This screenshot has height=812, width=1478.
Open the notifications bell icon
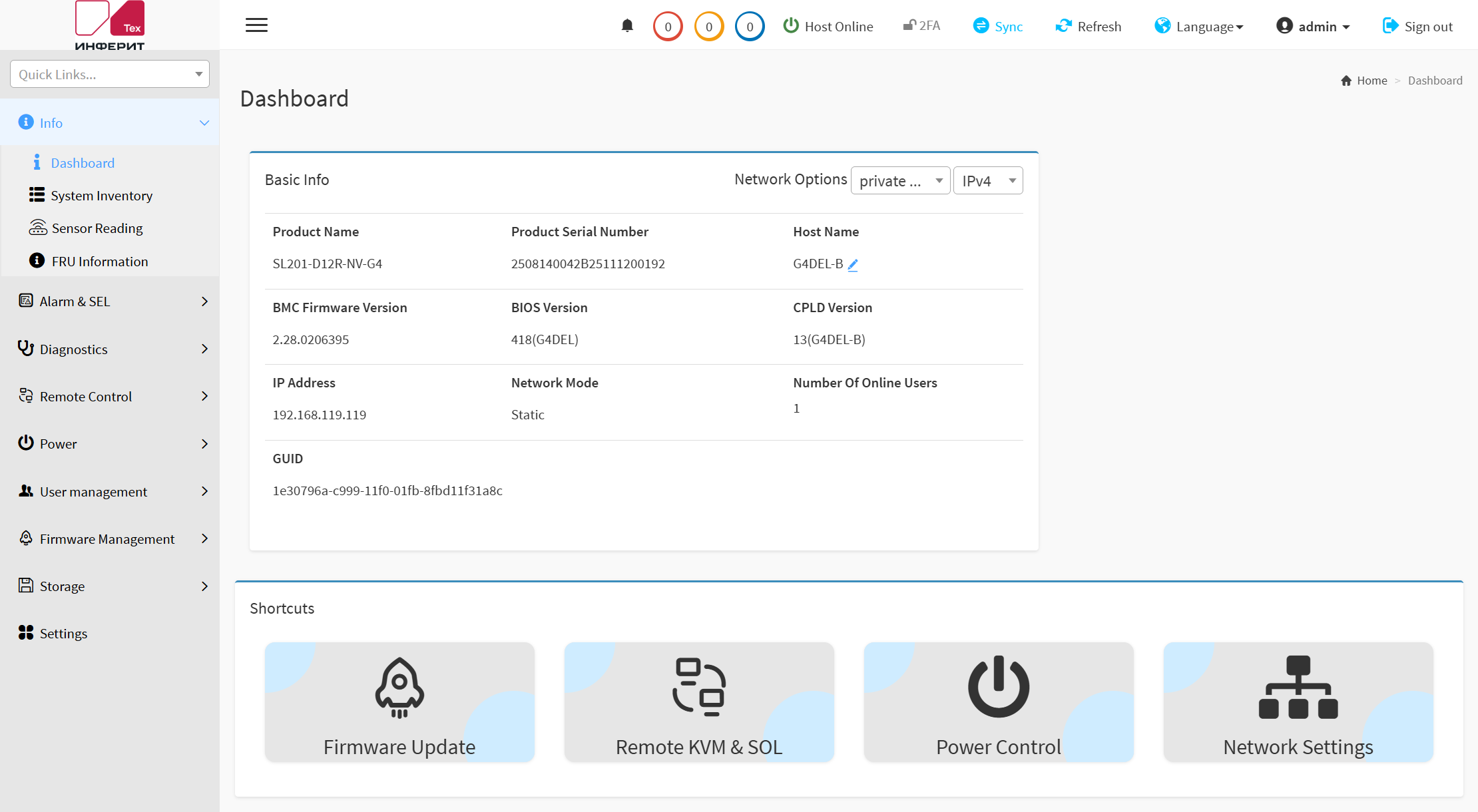(x=627, y=26)
